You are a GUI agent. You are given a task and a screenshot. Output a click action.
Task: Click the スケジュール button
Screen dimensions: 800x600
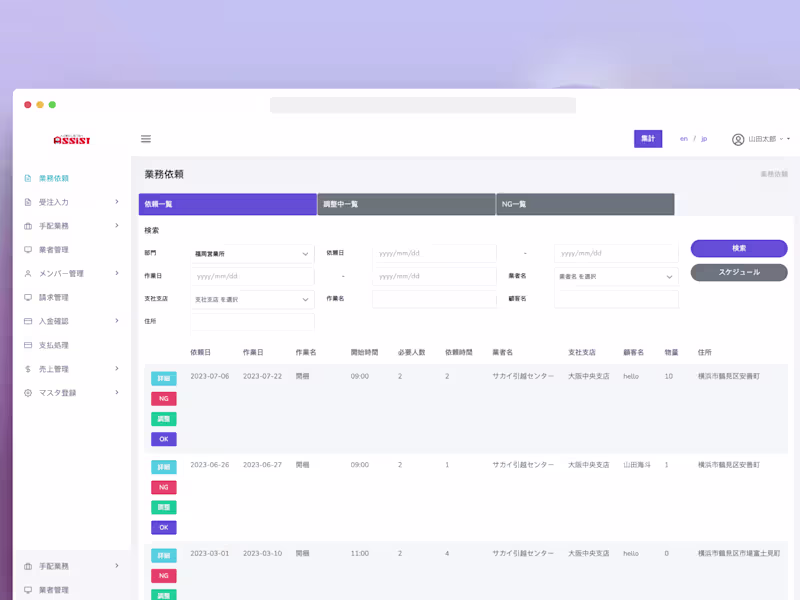(739, 272)
